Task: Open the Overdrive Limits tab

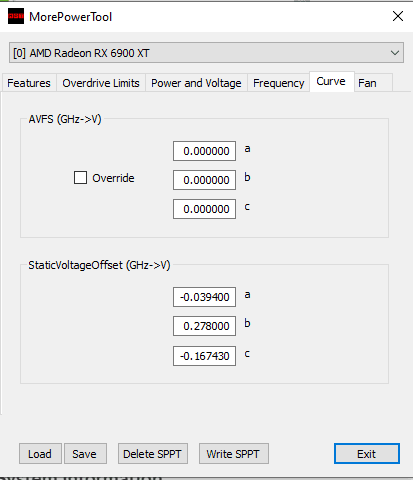Action: [101, 83]
